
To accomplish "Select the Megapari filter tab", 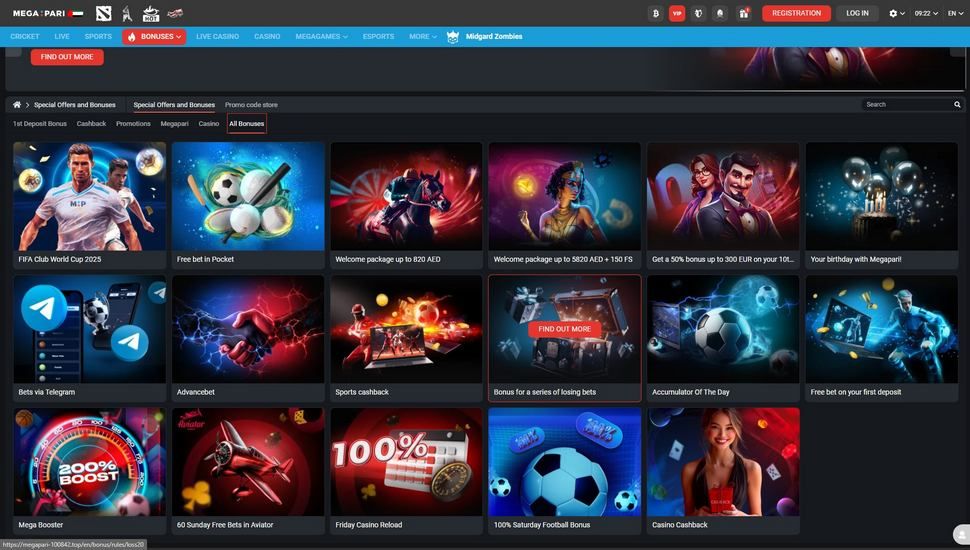I will pos(174,124).
